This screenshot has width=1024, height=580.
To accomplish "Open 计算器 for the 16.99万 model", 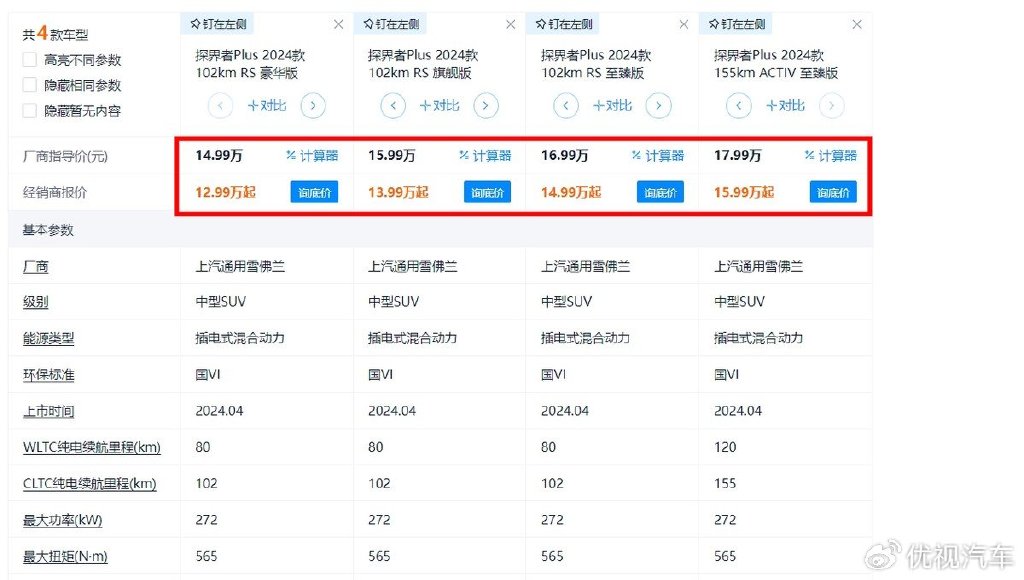I will coord(658,155).
